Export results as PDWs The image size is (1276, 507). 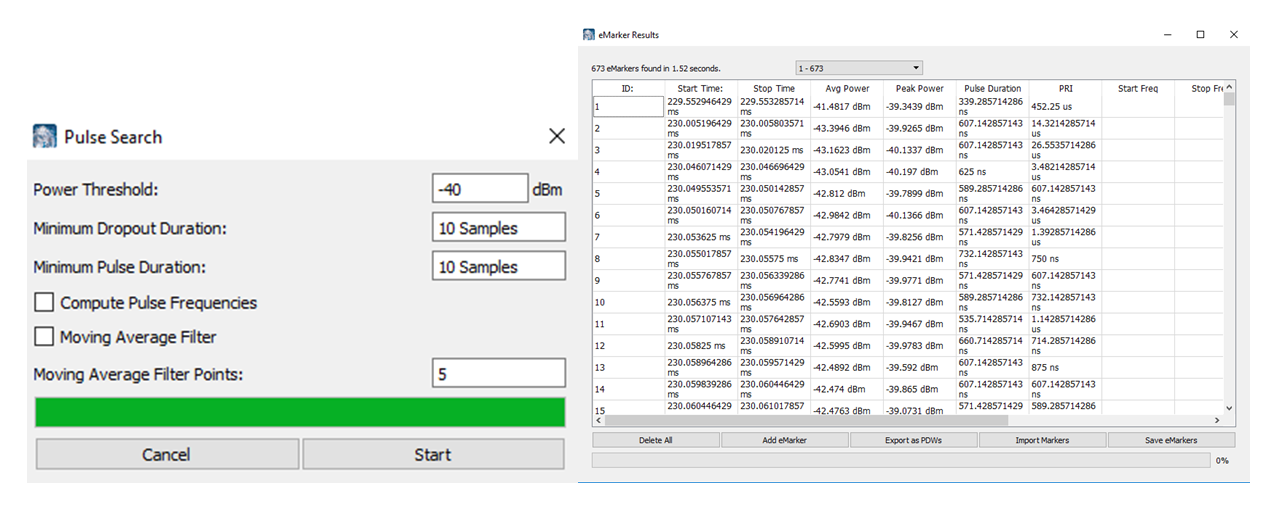click(x=913, y=440)
